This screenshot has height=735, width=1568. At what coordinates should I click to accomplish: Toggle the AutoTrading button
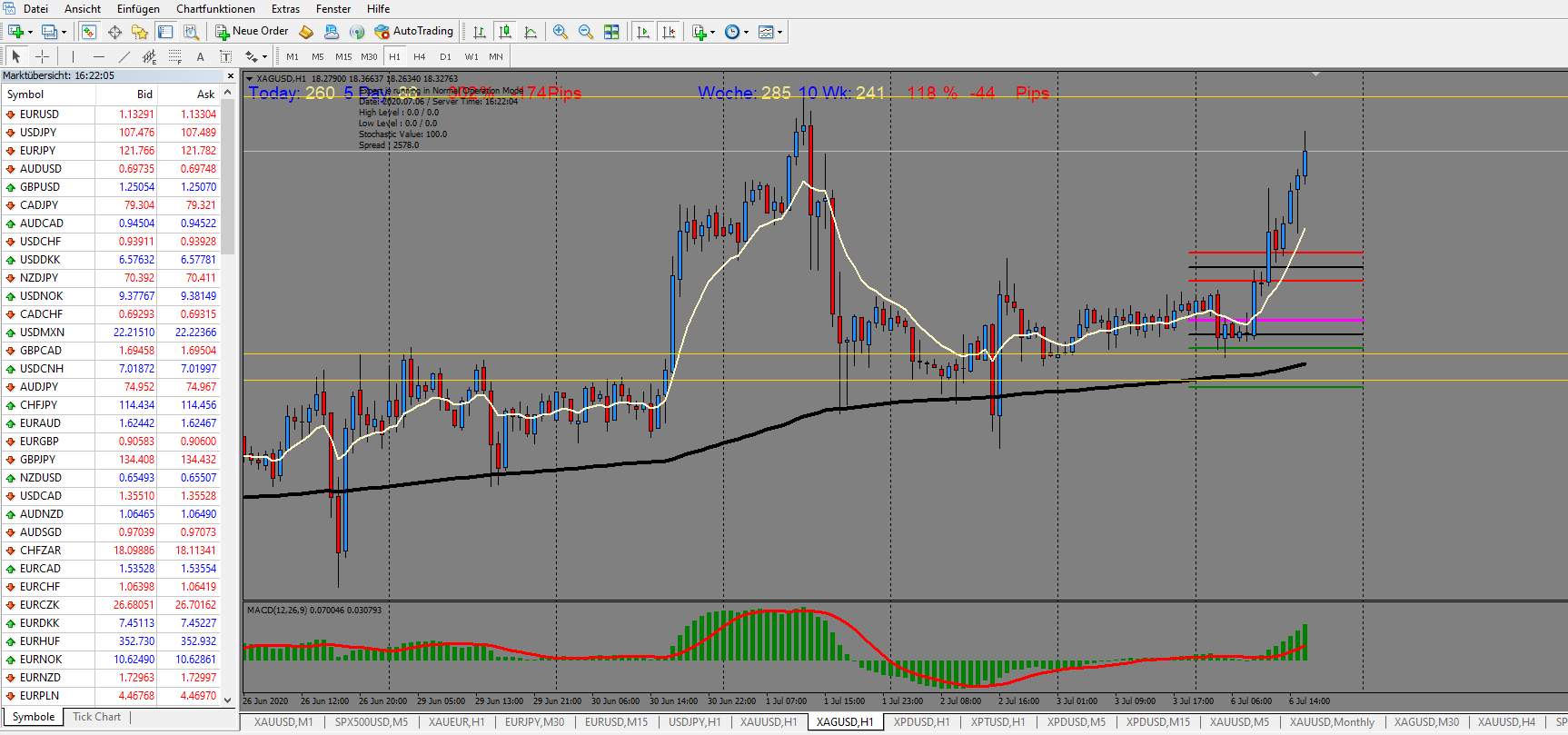coord(413,32)
